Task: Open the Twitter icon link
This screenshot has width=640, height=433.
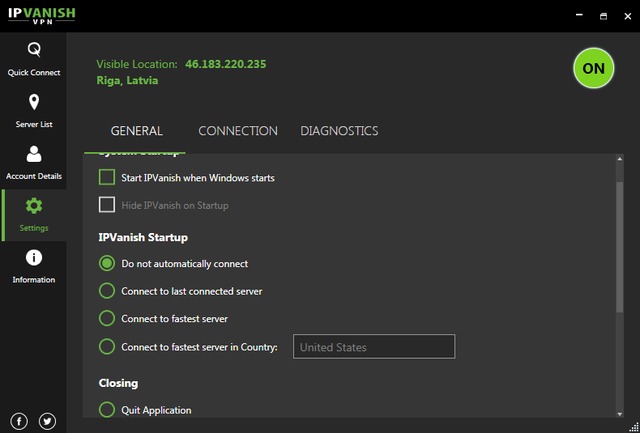Action: (47, 421)
